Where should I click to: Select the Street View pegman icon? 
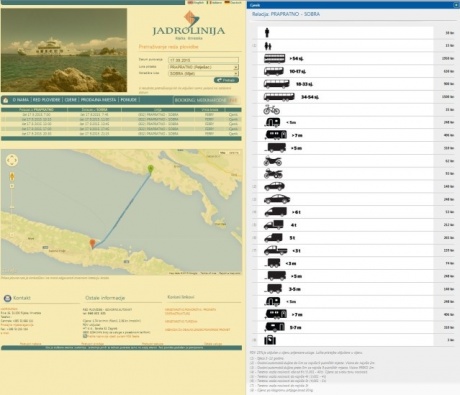(12, 176)
